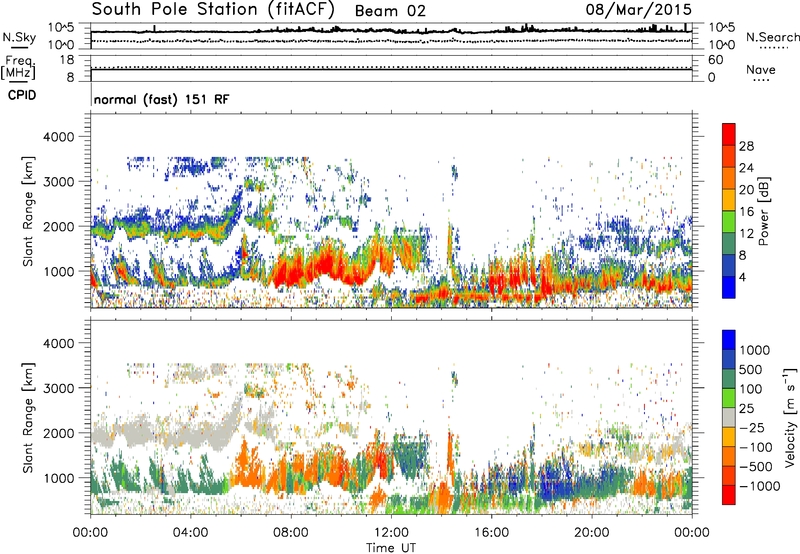Click 'Slant Range [km]' label of the velocity panel
This screenshot has width=800, height=554.
pyautogui.click(x=28, y=417)
